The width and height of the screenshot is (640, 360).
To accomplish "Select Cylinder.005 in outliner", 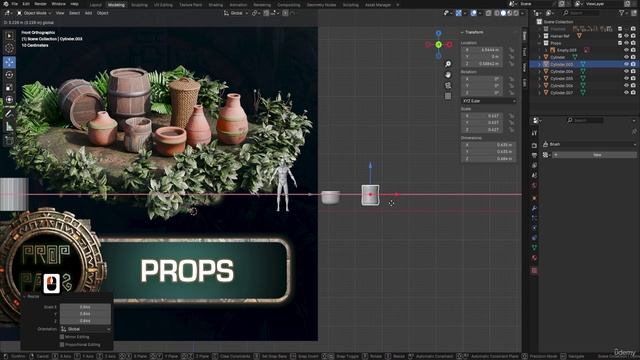I will click(x=562, y=78).
